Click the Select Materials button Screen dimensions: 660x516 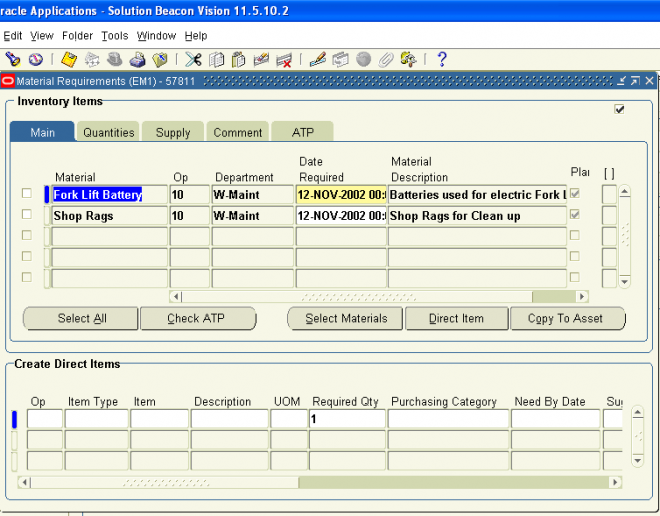(345, 319)
